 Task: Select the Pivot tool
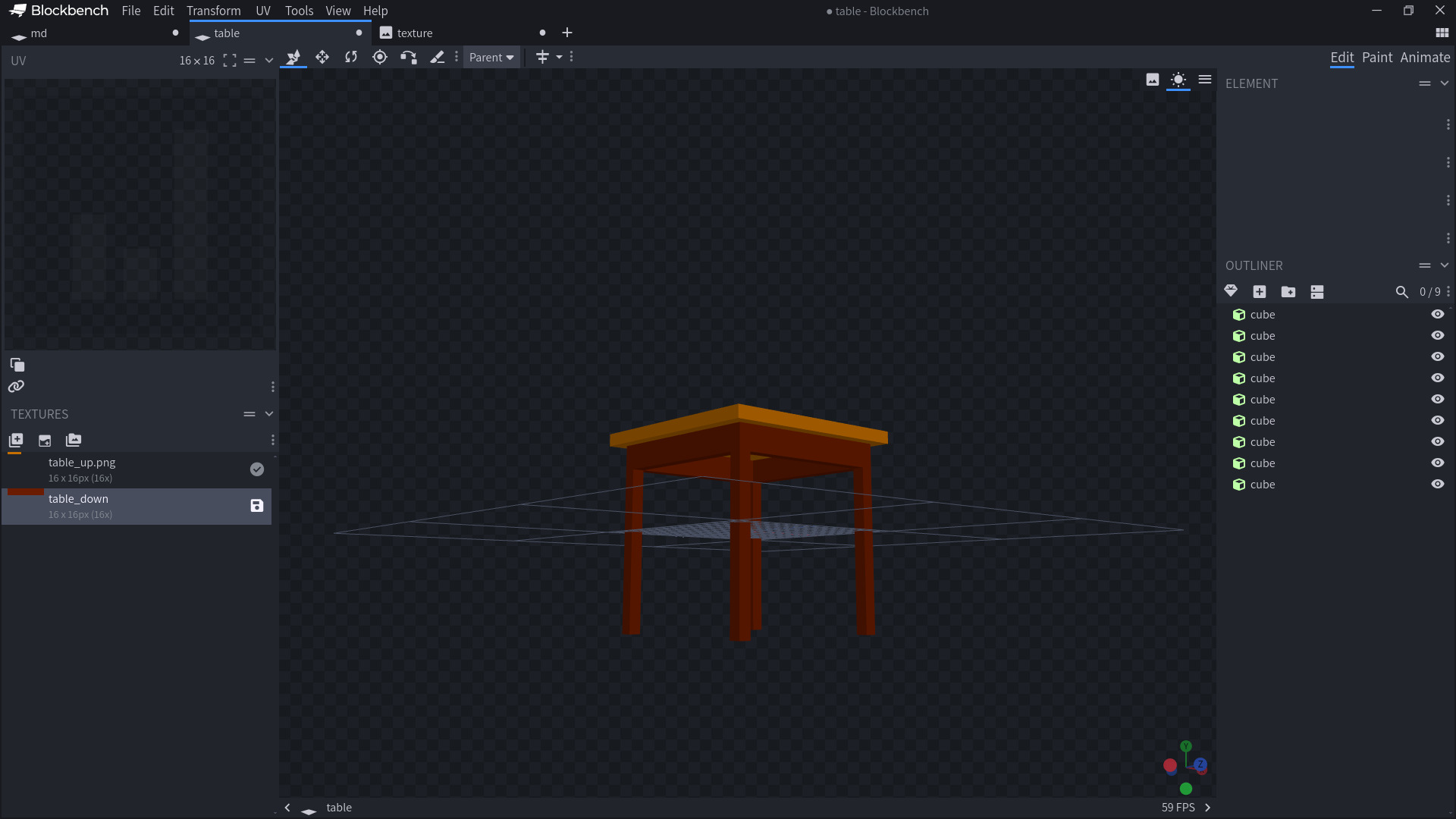coord(380,57)
